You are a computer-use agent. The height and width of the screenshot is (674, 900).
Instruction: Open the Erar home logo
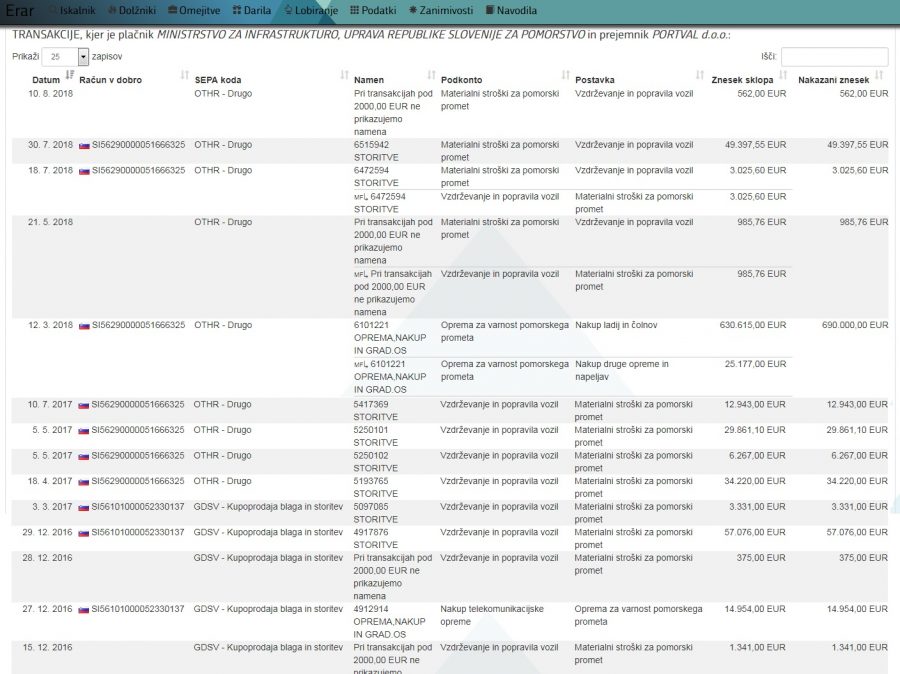pyautogui.click(x=20, y=10)
